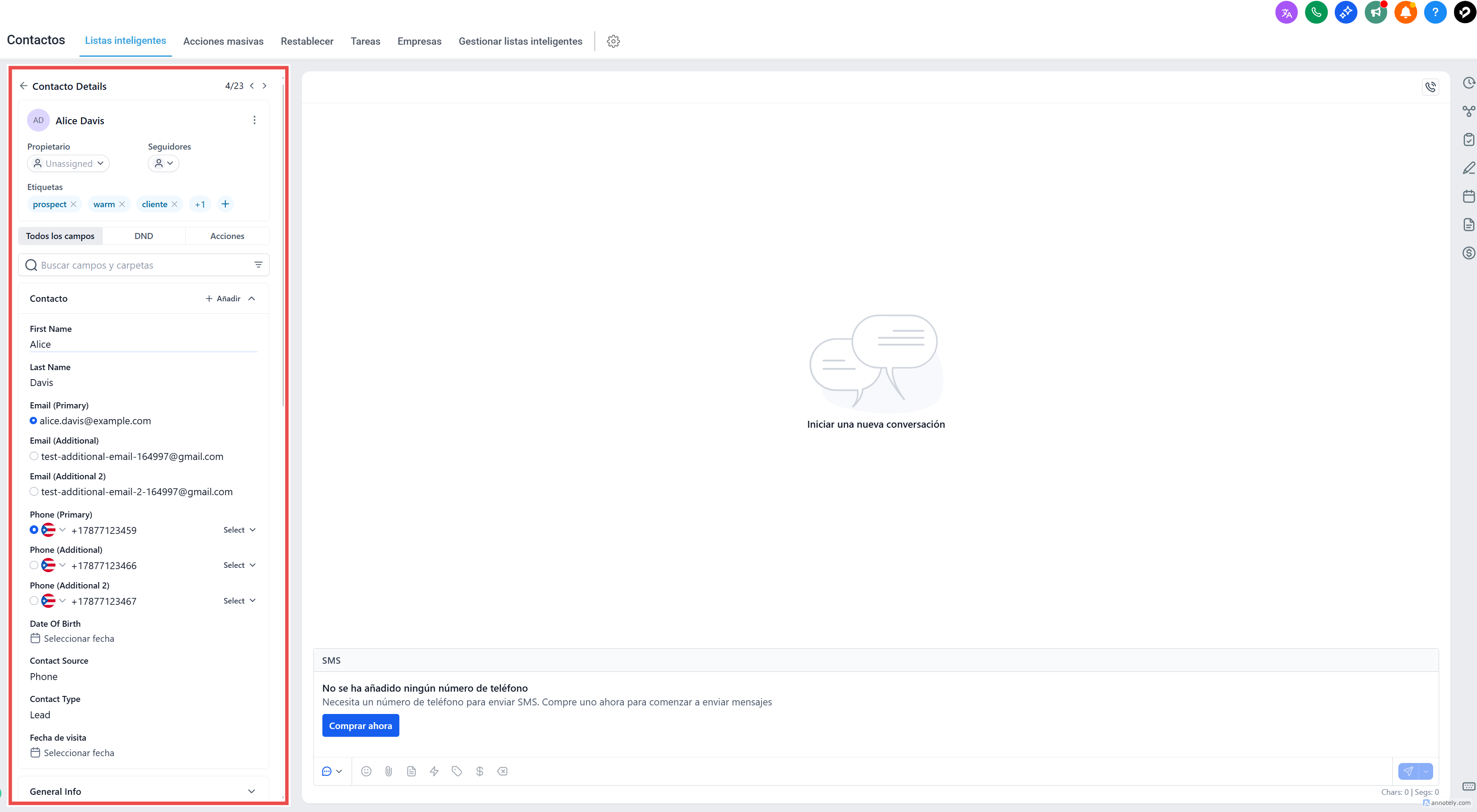Click the green phone dialer icon
Image resolution: width=1477 pixels, height=812 pixels.
pos(1316,12)
